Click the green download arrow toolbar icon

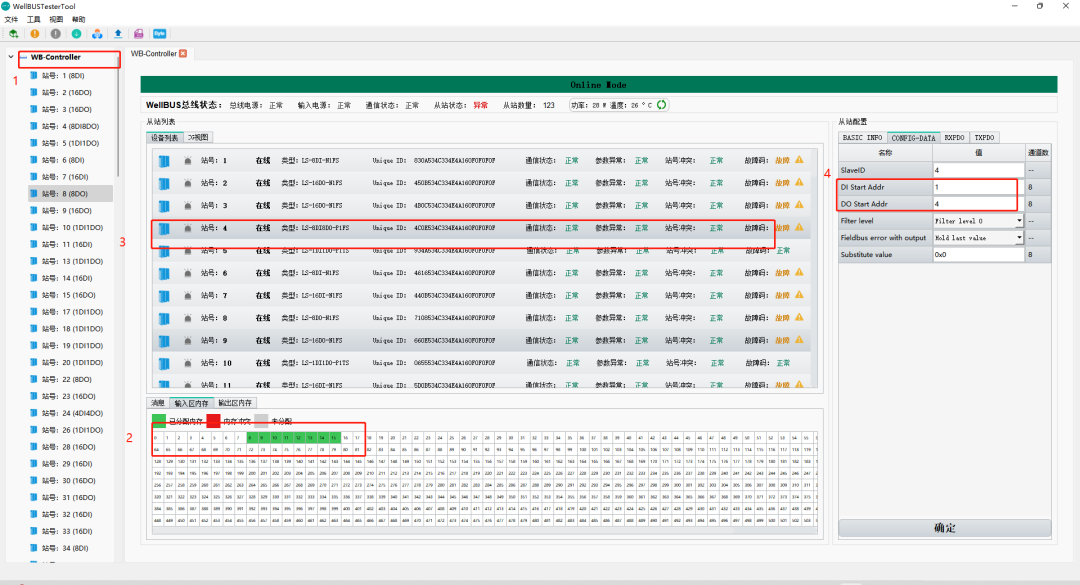click(76, 33)
